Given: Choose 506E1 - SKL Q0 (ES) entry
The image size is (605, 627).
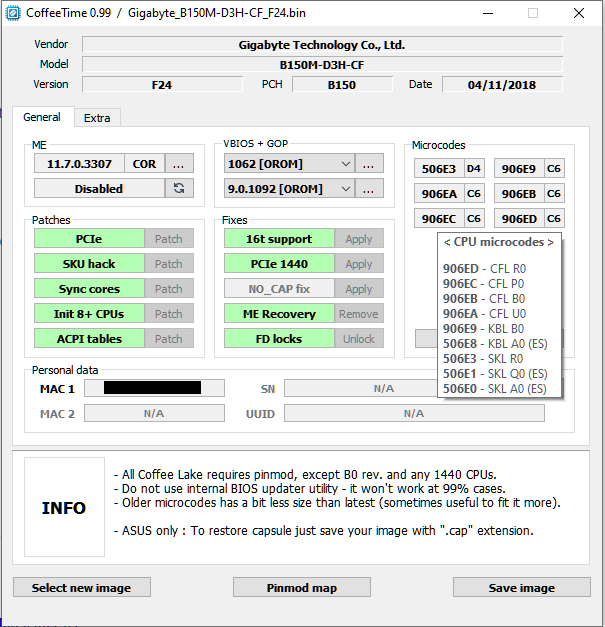Looking at the screenshot, I should pos(495,373).
